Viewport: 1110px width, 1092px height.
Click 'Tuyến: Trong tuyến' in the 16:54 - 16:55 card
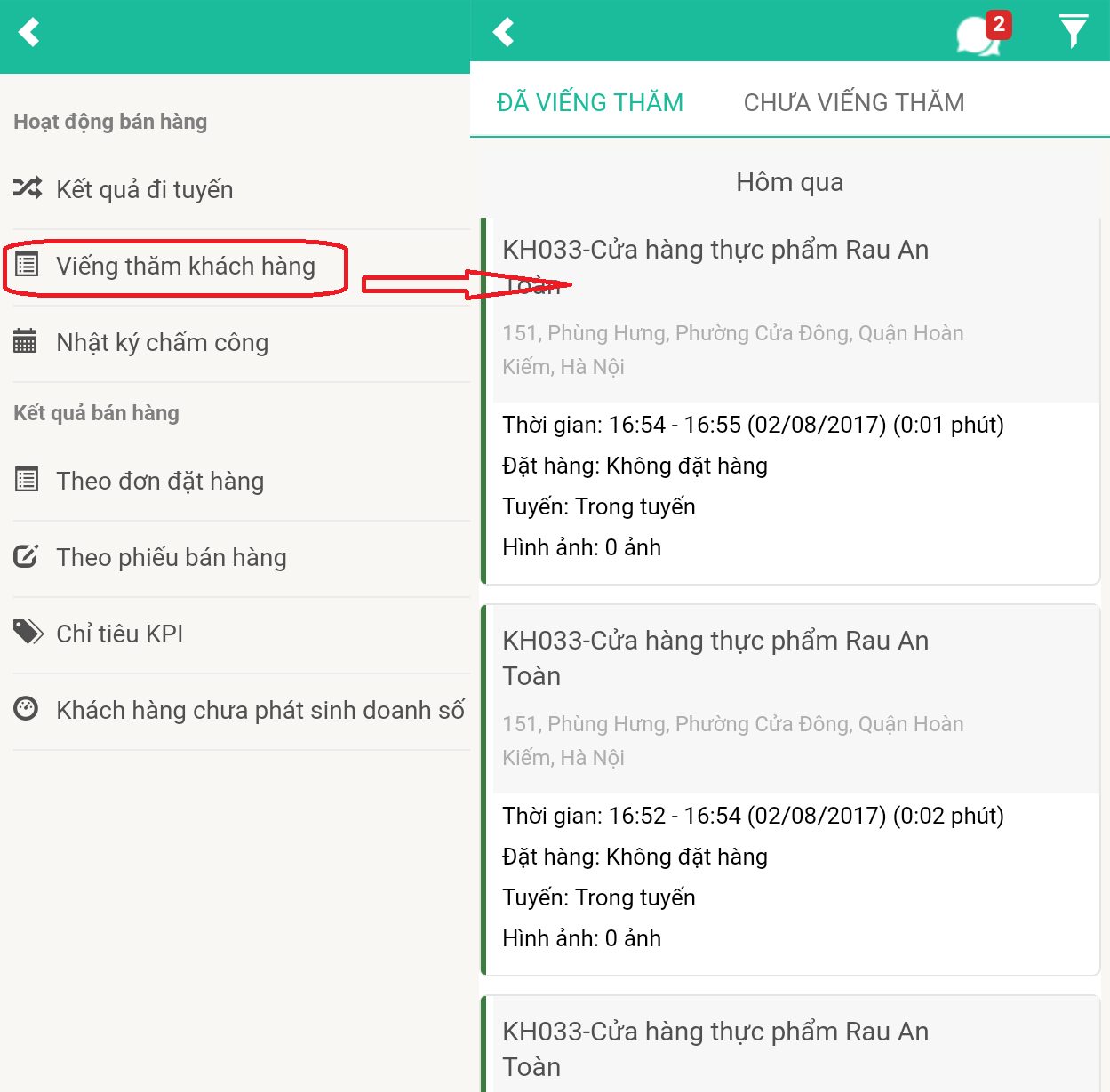(599, 506)
